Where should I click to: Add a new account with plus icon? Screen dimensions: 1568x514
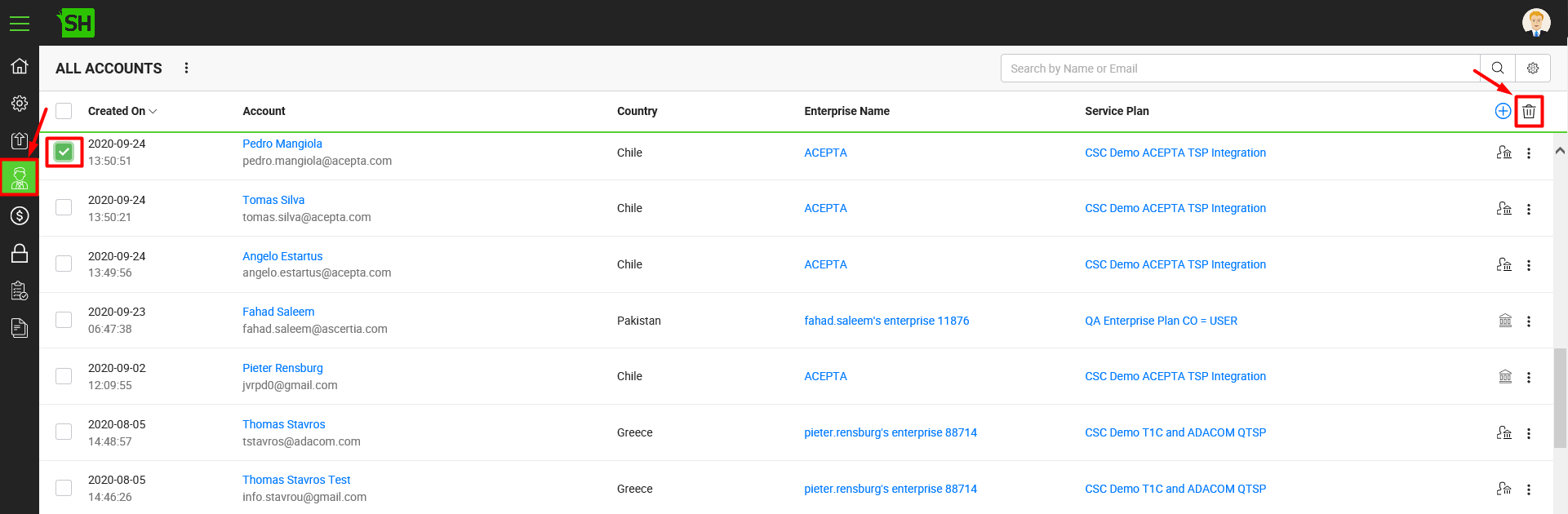point(1503,111)
